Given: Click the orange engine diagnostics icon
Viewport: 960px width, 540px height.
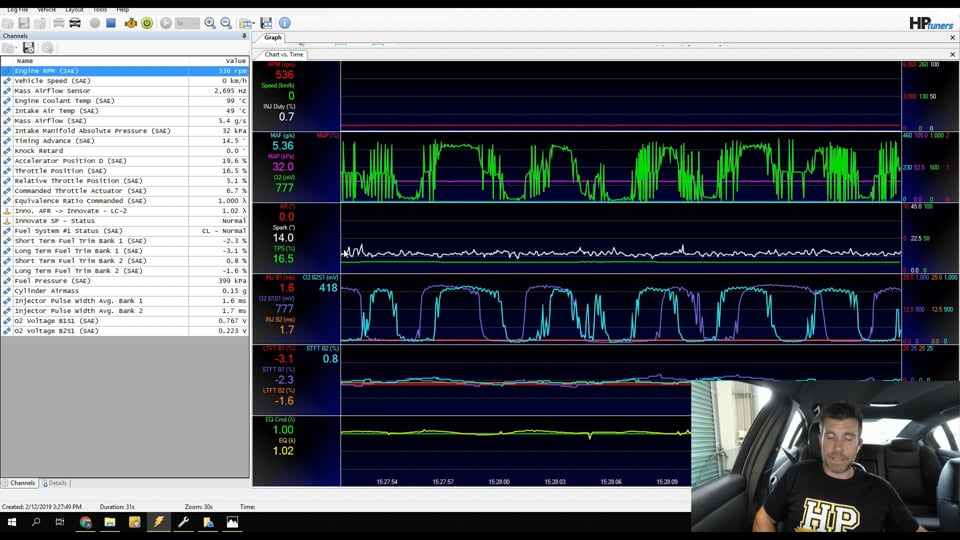Looking at the screenshot, I should coord(130,23).
